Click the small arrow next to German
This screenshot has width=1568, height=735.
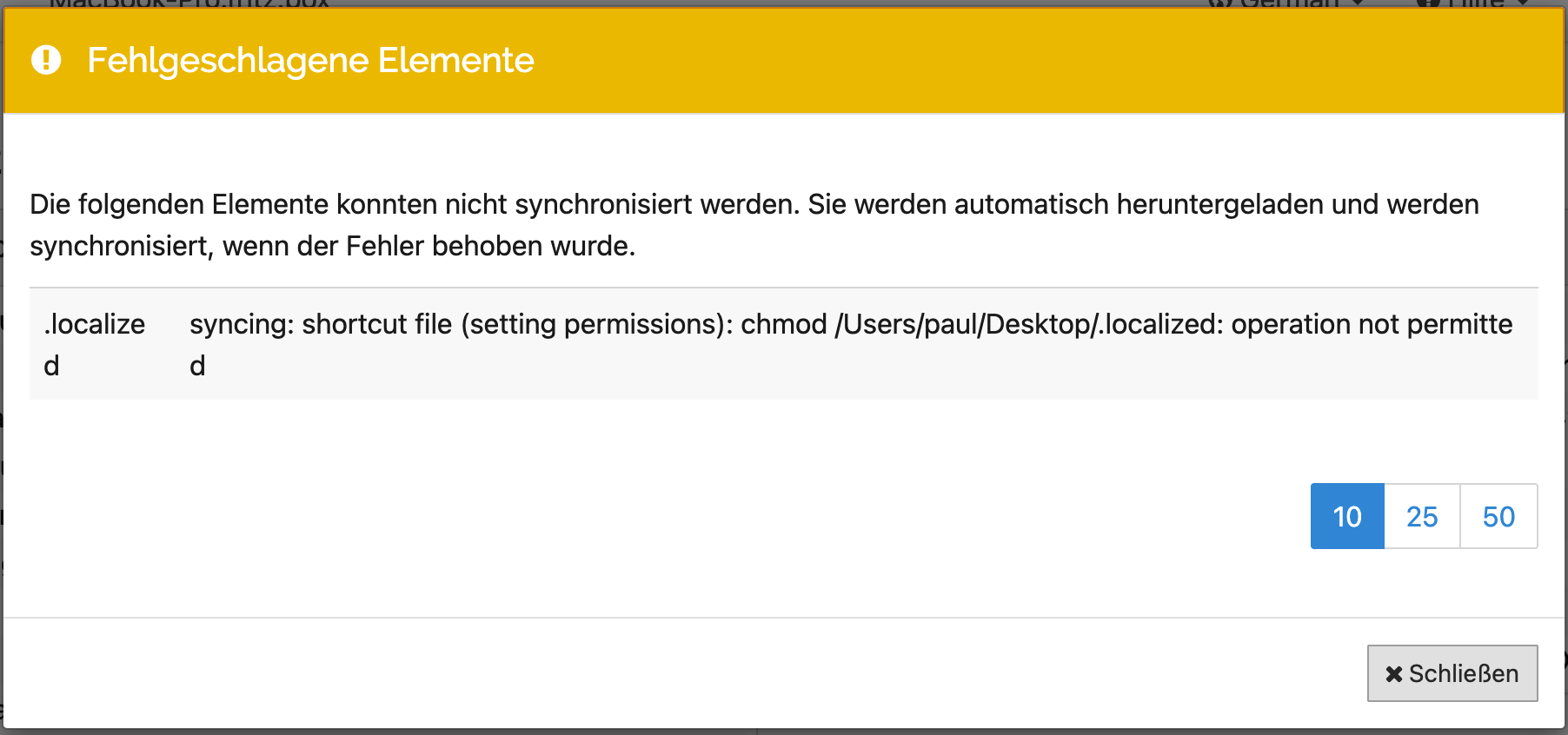tap(1358, 3)
